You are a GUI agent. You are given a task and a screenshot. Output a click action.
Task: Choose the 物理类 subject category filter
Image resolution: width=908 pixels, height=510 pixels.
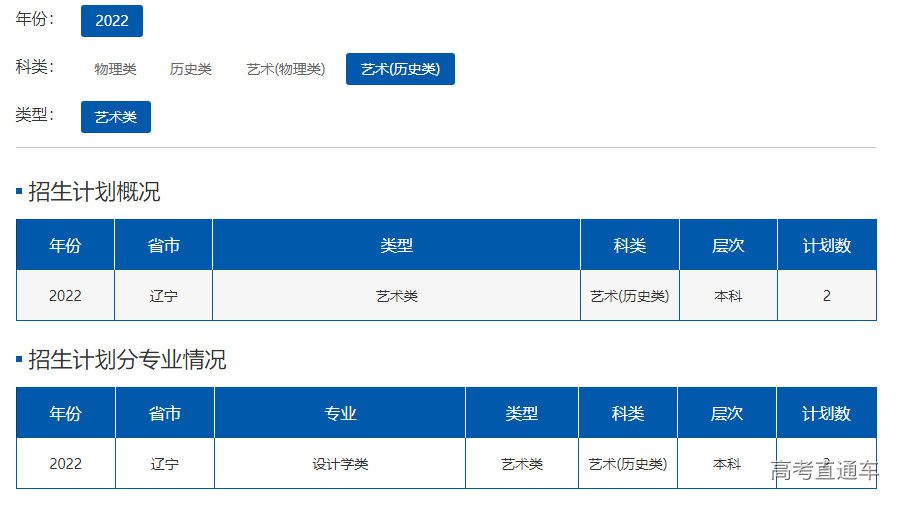(x=115, y=69)
